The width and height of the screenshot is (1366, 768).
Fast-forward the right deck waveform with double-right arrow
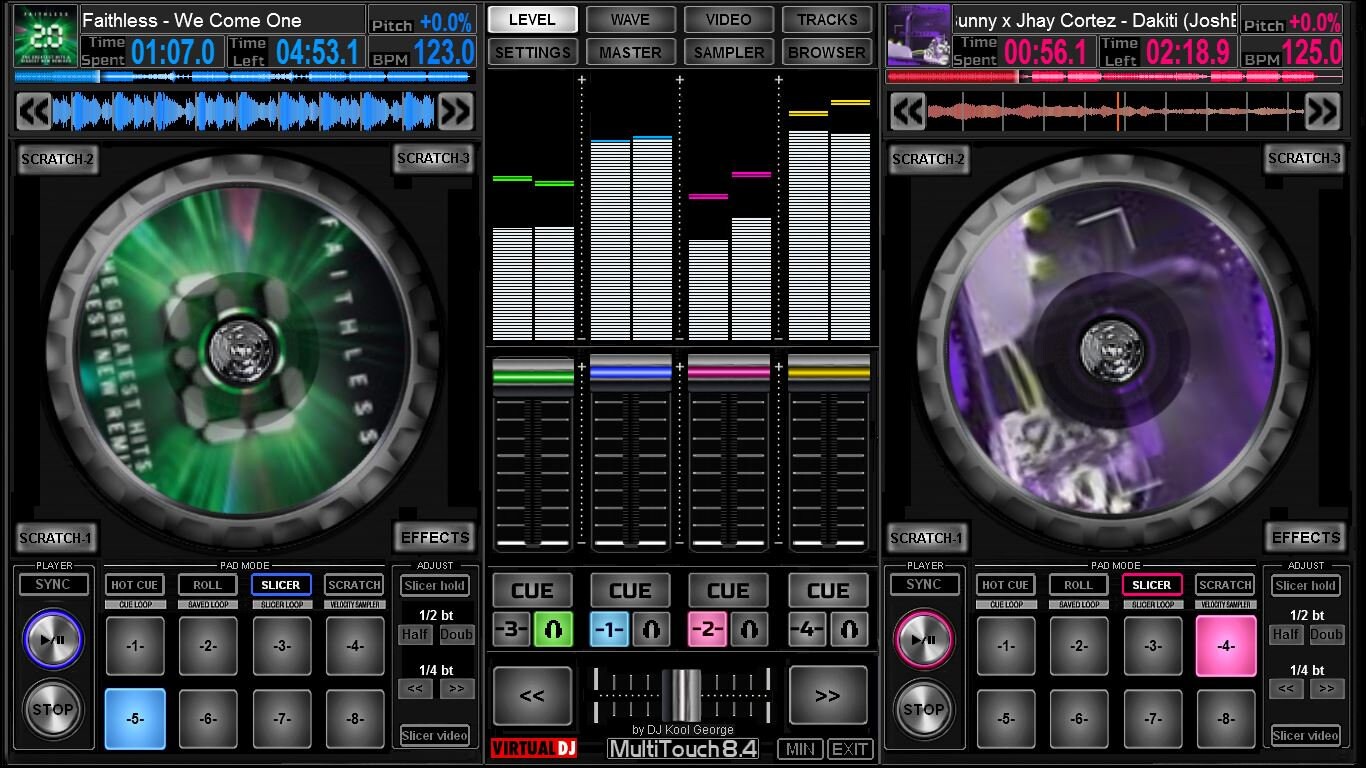pyautogui.click(x=1322, y=111)
